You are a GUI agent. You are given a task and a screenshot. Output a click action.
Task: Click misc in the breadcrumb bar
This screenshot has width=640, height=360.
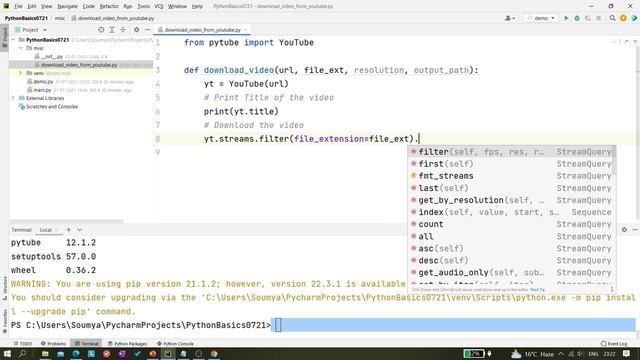pos(60,18)
